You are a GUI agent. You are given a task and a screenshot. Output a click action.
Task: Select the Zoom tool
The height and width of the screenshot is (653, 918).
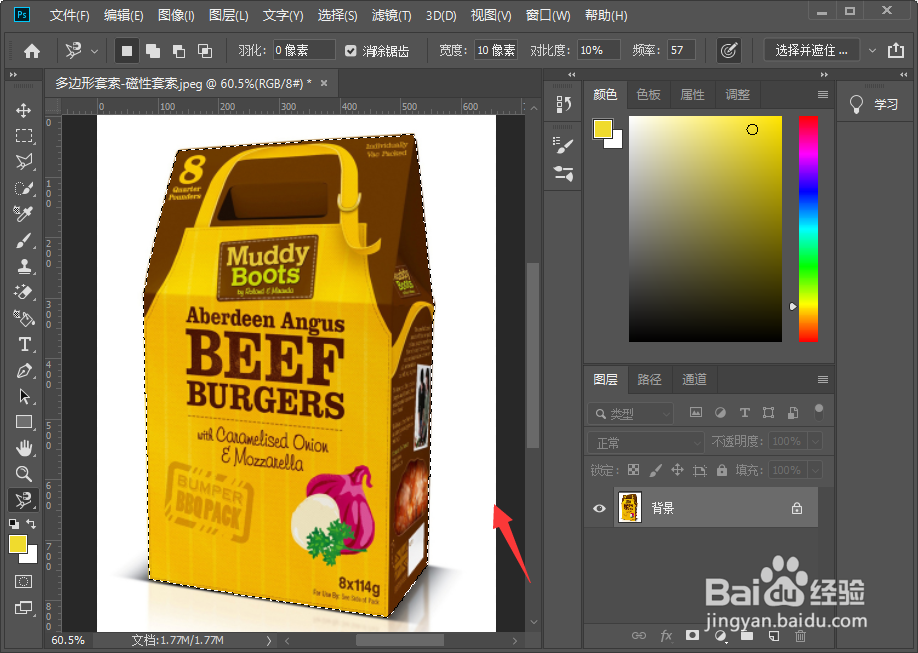coord(23,474)
